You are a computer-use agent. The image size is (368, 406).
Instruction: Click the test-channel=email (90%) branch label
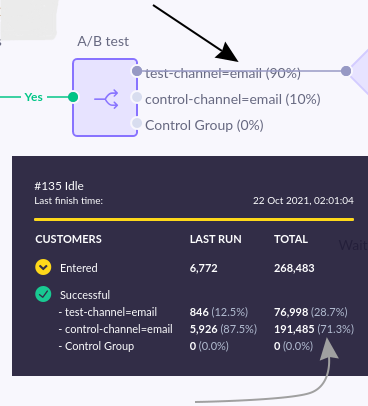(223, 73)
